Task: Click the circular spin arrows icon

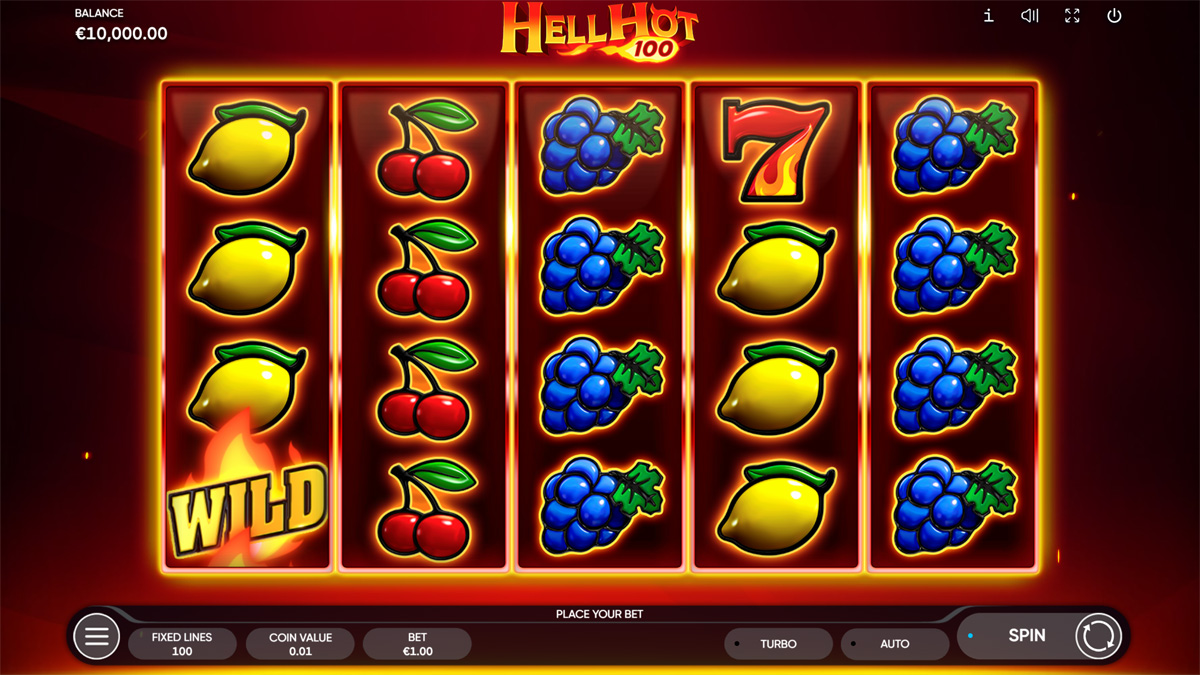Action: 1098,636
